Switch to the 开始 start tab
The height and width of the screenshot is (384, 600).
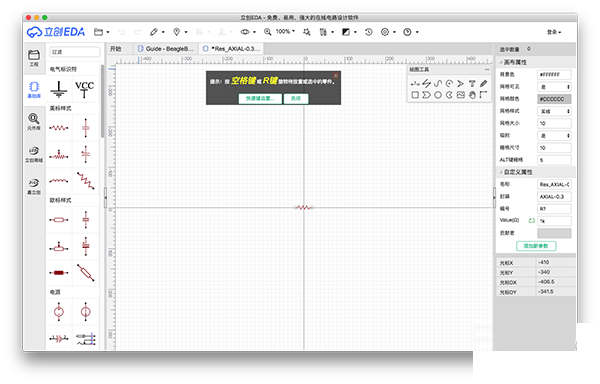(x=116, y=49)
